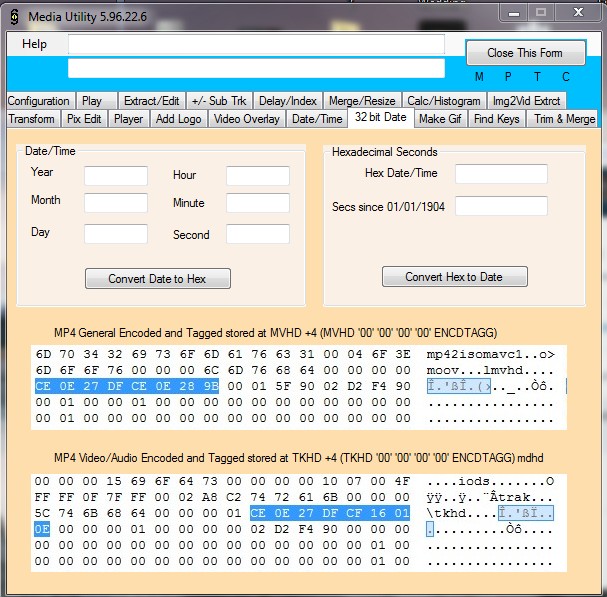Click the T letter link
This screenshot has width=607, height=597.
coord(537,77)
